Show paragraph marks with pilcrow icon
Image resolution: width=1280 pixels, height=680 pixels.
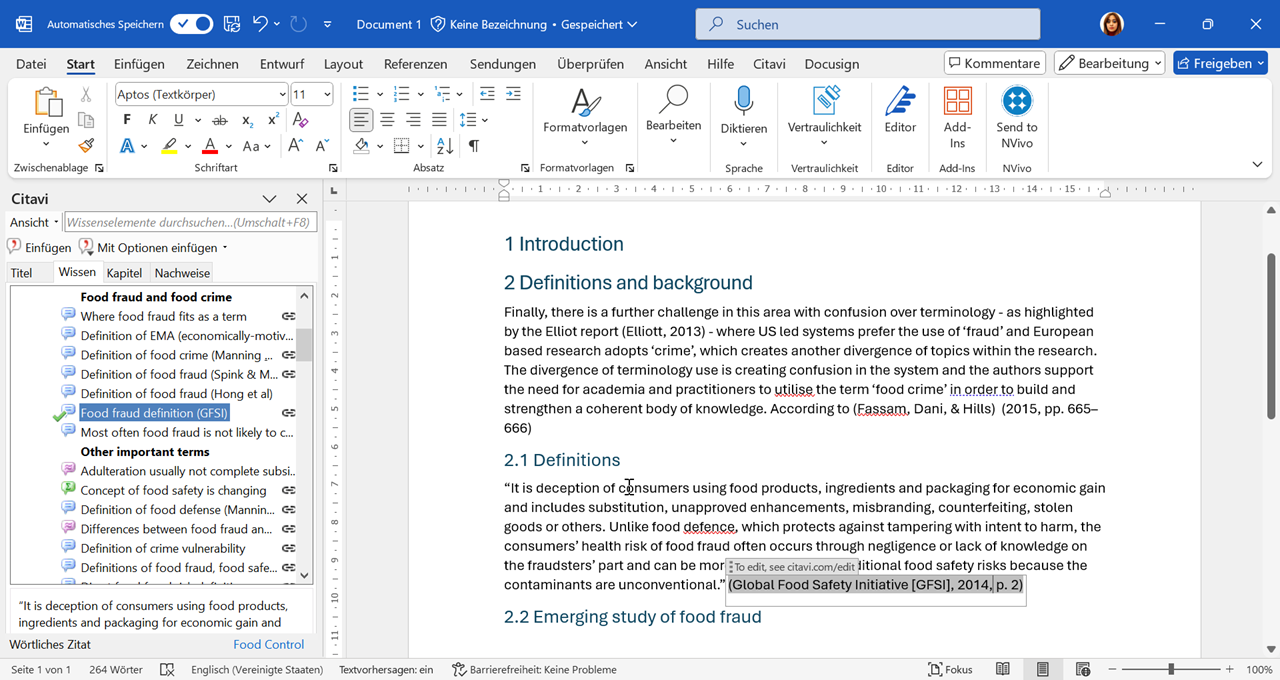(x=473, y=146)
